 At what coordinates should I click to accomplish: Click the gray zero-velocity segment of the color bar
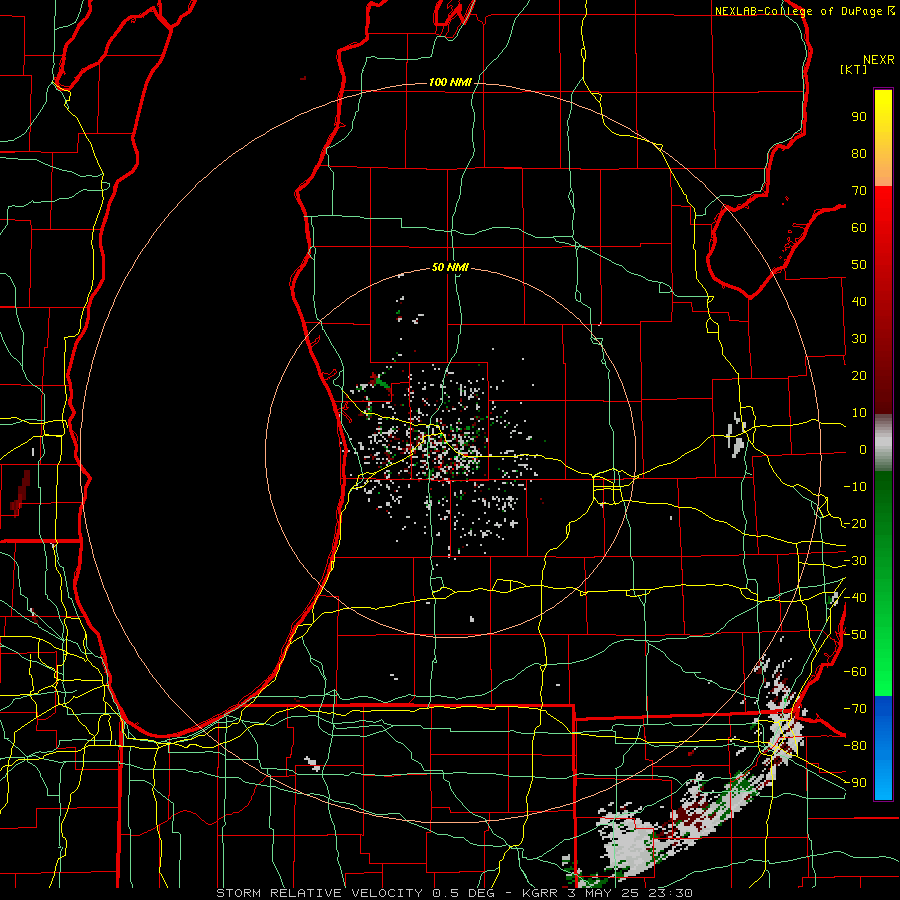point(883,443)
